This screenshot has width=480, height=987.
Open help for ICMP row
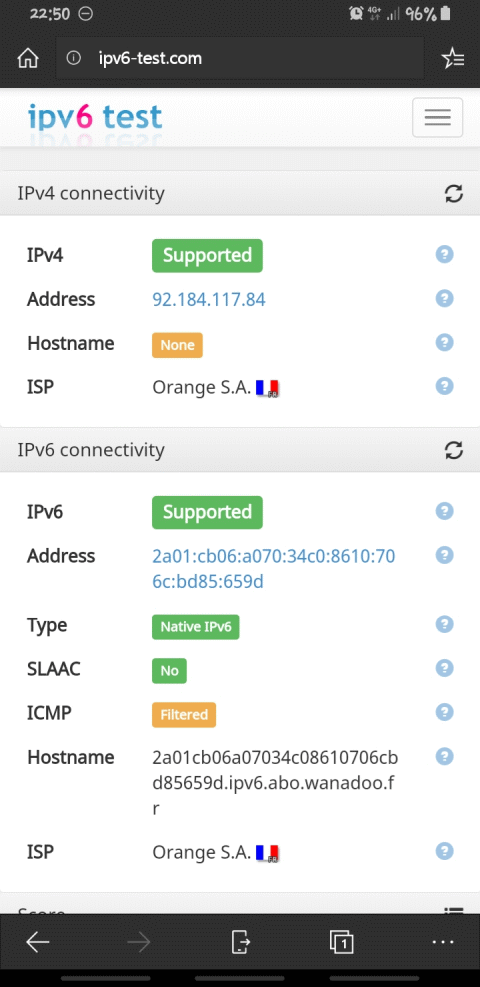point(444,712)
